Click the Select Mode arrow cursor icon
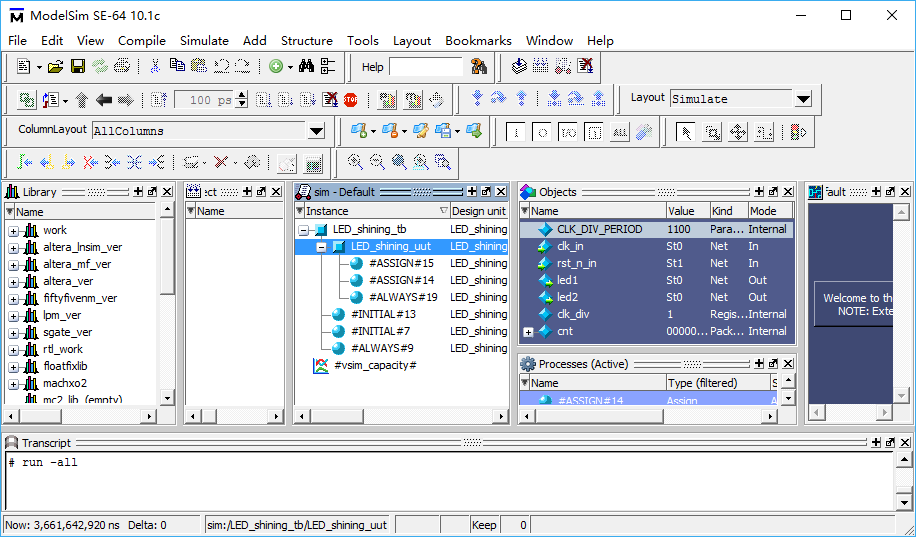Image resolution: width=916 pixels, height=537 pixels. pyautogui.click(x=685, y=132)
